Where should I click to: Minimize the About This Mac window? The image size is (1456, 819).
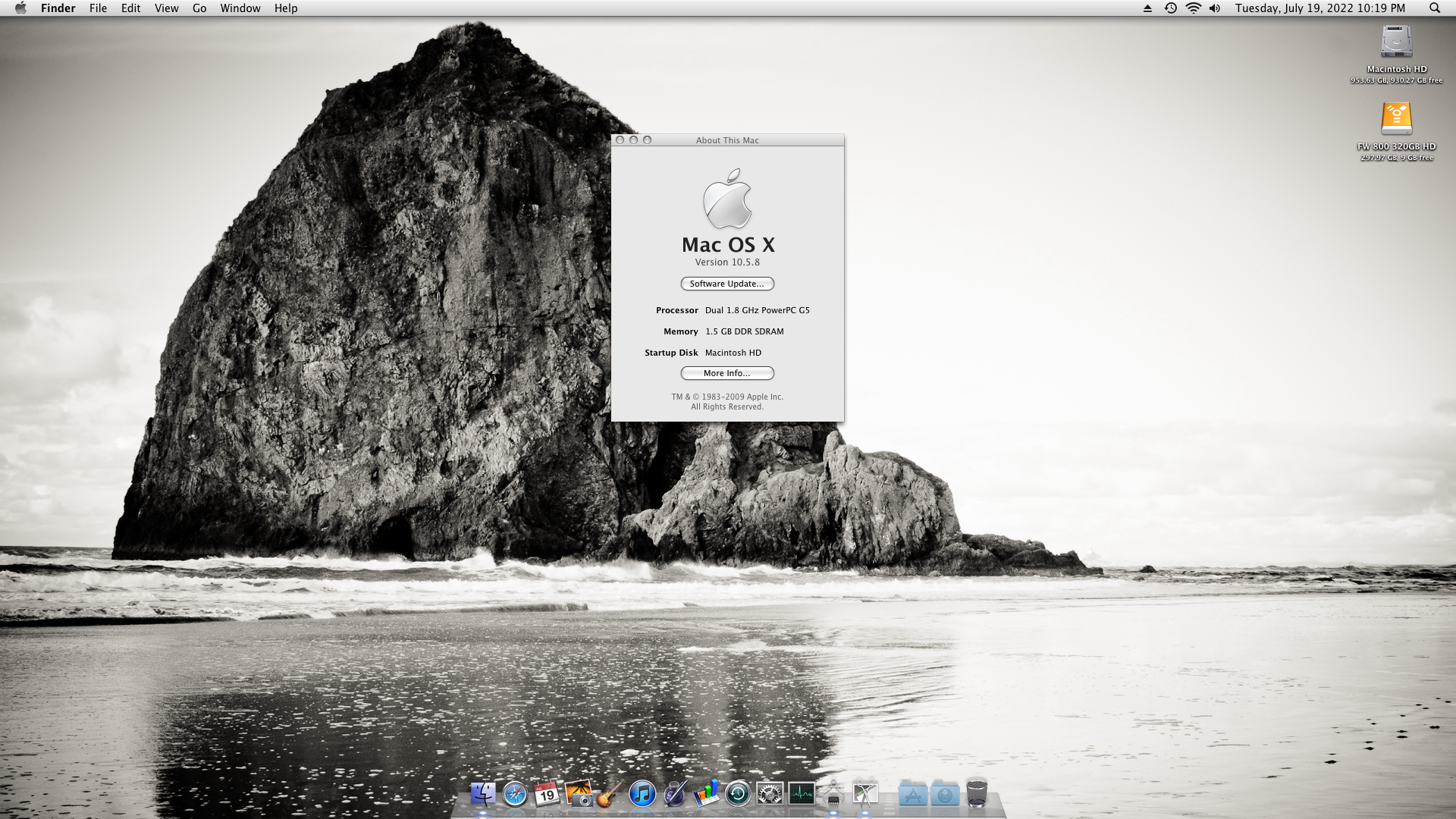[634, 140]
